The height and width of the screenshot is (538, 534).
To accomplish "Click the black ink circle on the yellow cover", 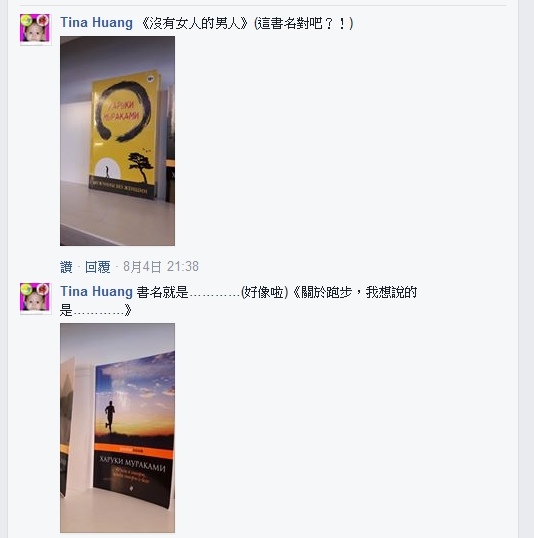I will [x=123, y=110].
